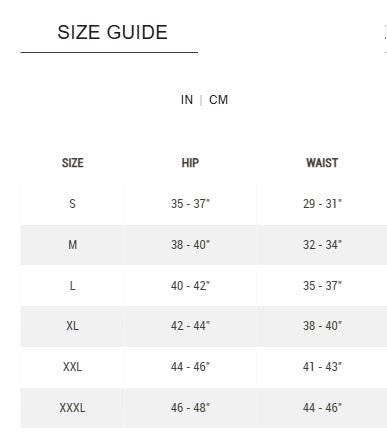Click the WAIST column header

(322, 163)
